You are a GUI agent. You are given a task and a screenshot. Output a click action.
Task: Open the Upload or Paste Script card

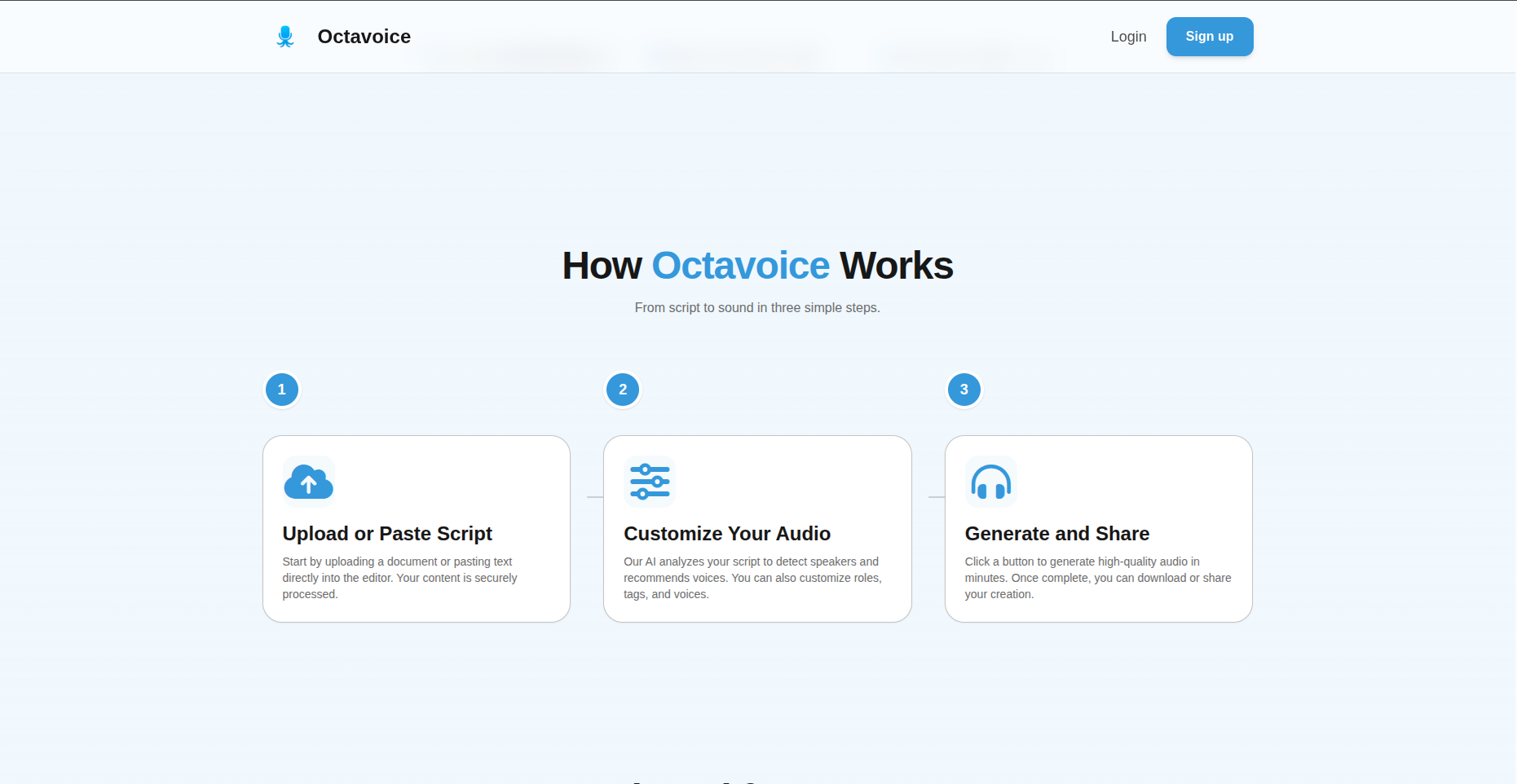tap(416, 529)
